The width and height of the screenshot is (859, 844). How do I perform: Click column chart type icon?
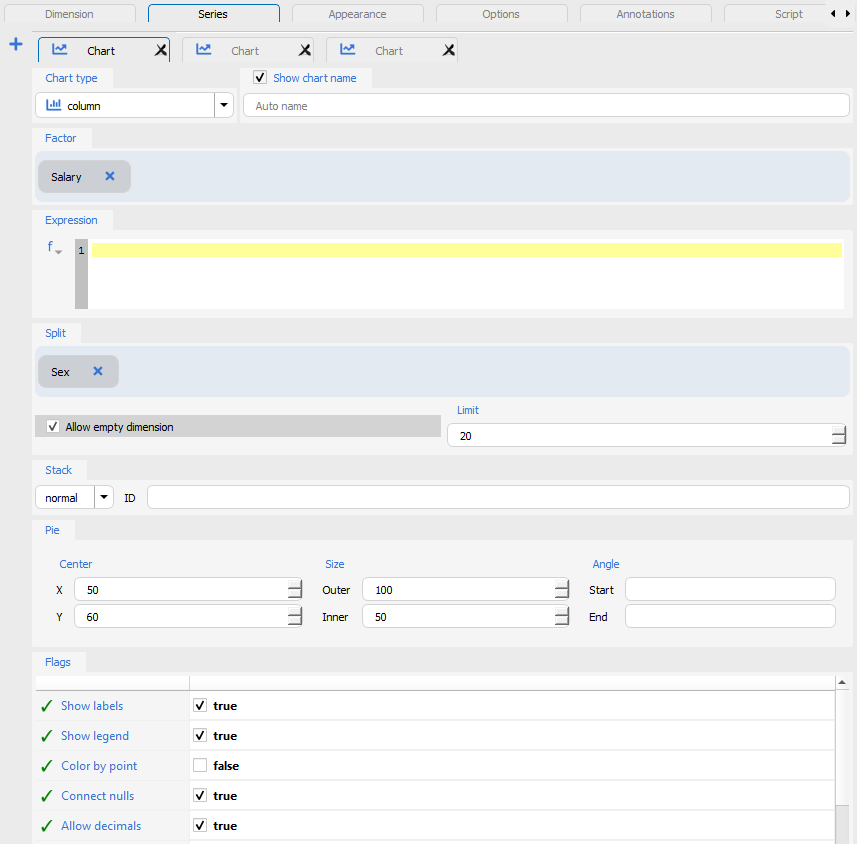click(53, 105)
